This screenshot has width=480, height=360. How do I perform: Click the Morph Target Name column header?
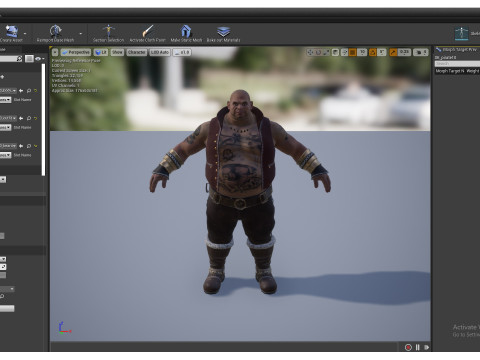(x=450, y=71)
